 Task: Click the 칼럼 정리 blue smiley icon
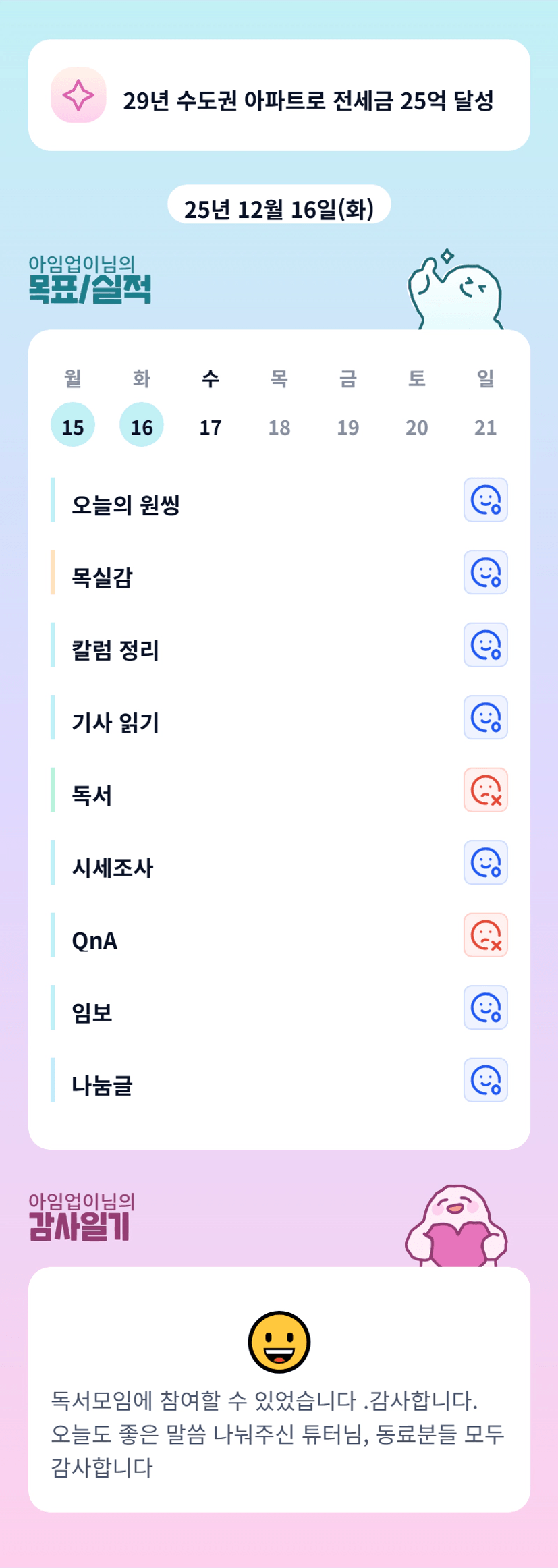(485, 645)
